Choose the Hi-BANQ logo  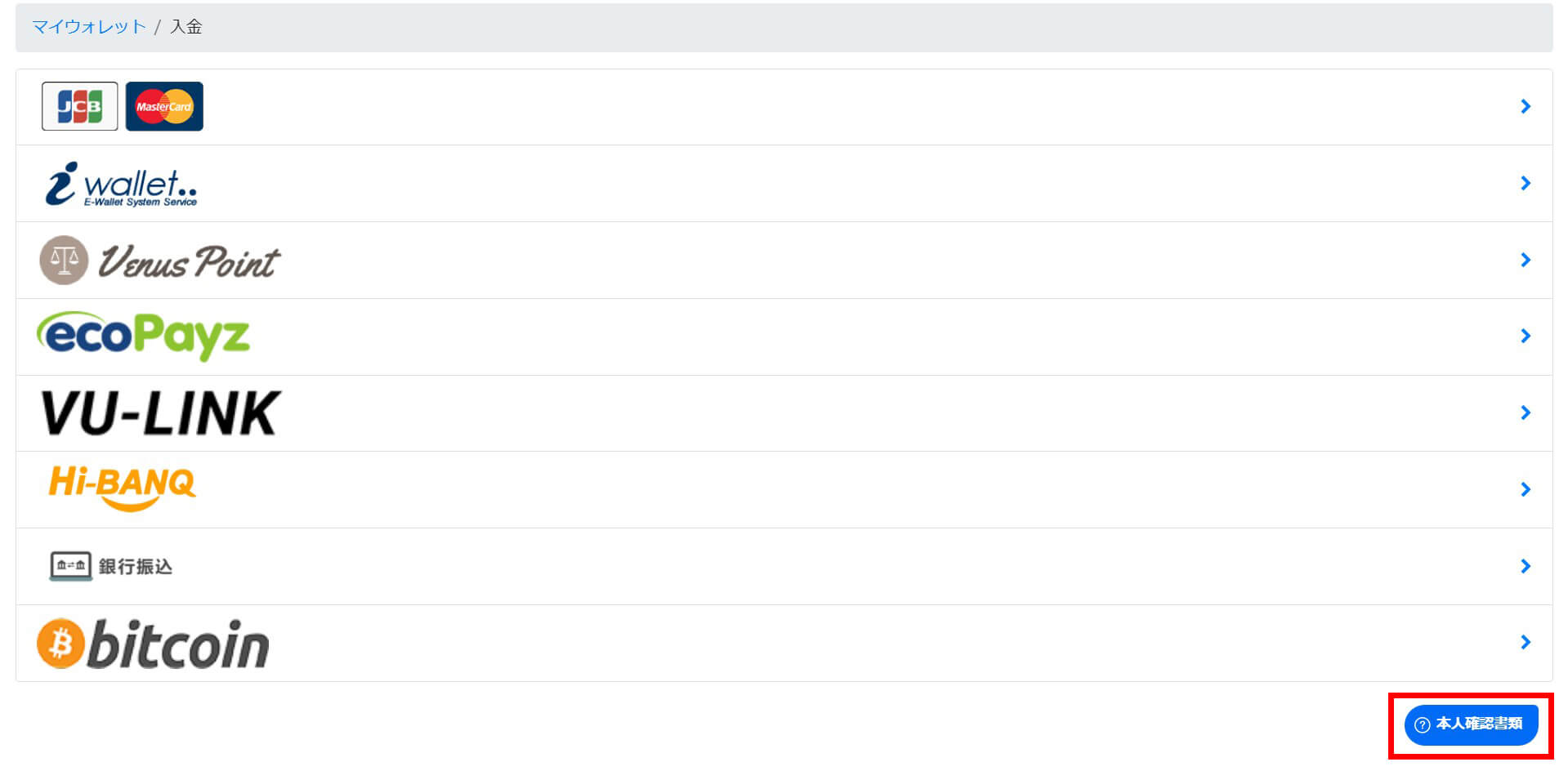pyautogui.click(x=123, y=488)
